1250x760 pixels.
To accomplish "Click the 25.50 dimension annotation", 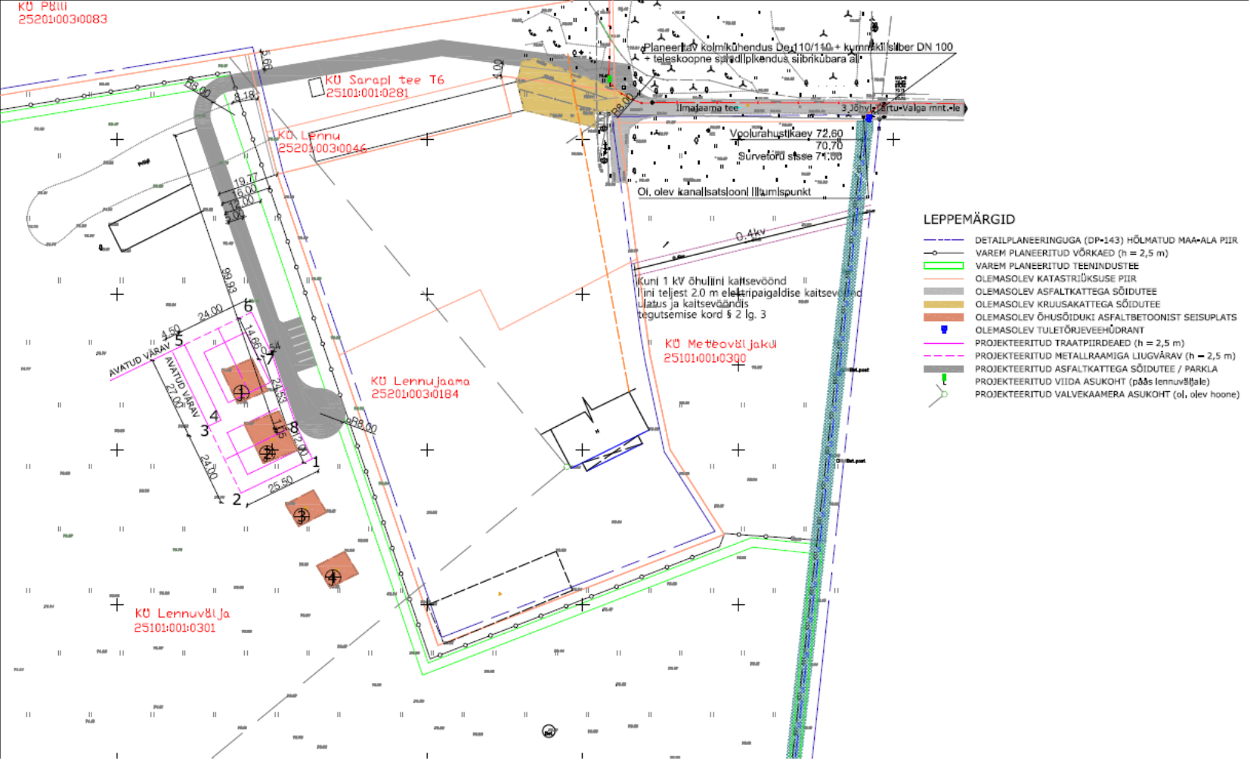I will click(281, 484).
